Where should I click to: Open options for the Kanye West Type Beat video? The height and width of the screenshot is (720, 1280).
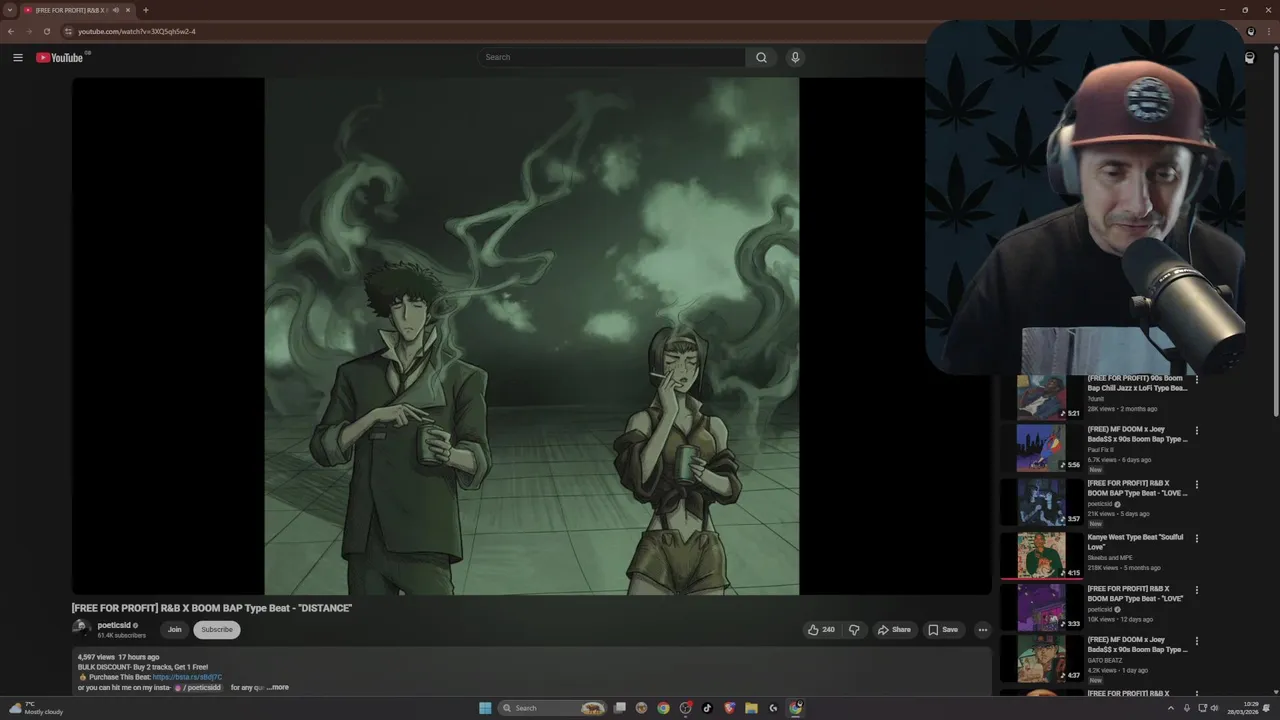pyautogui.click(x=1196, y=539)
